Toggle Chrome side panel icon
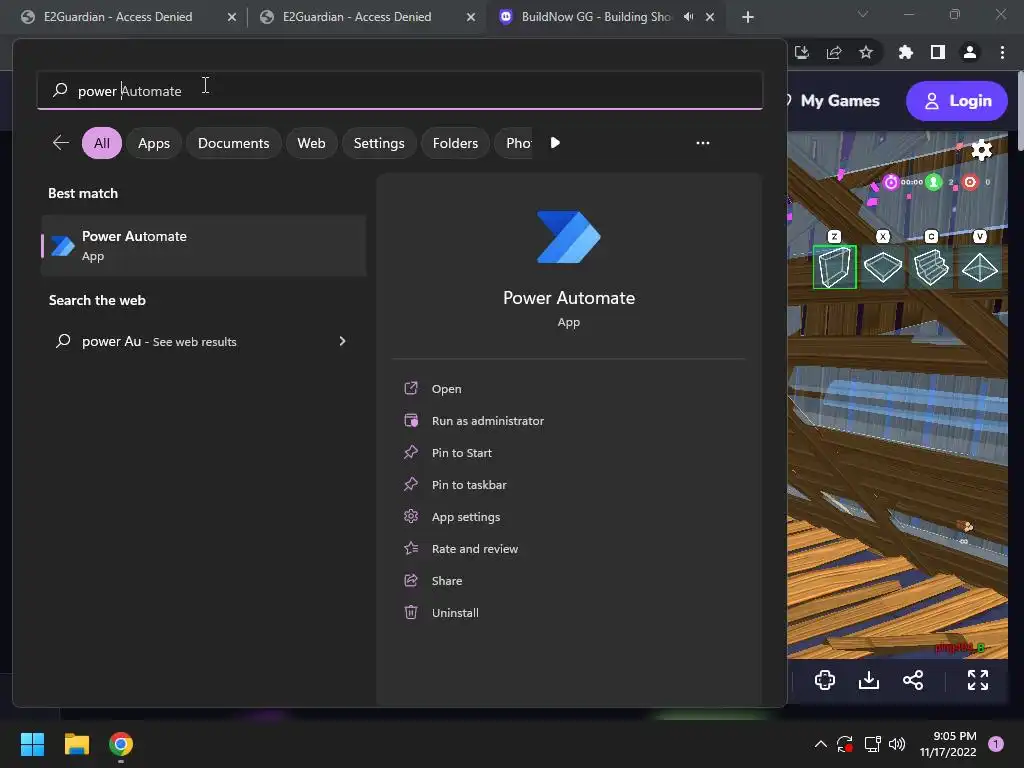This screenshot has width=1024, height=768. click(938, 52)
